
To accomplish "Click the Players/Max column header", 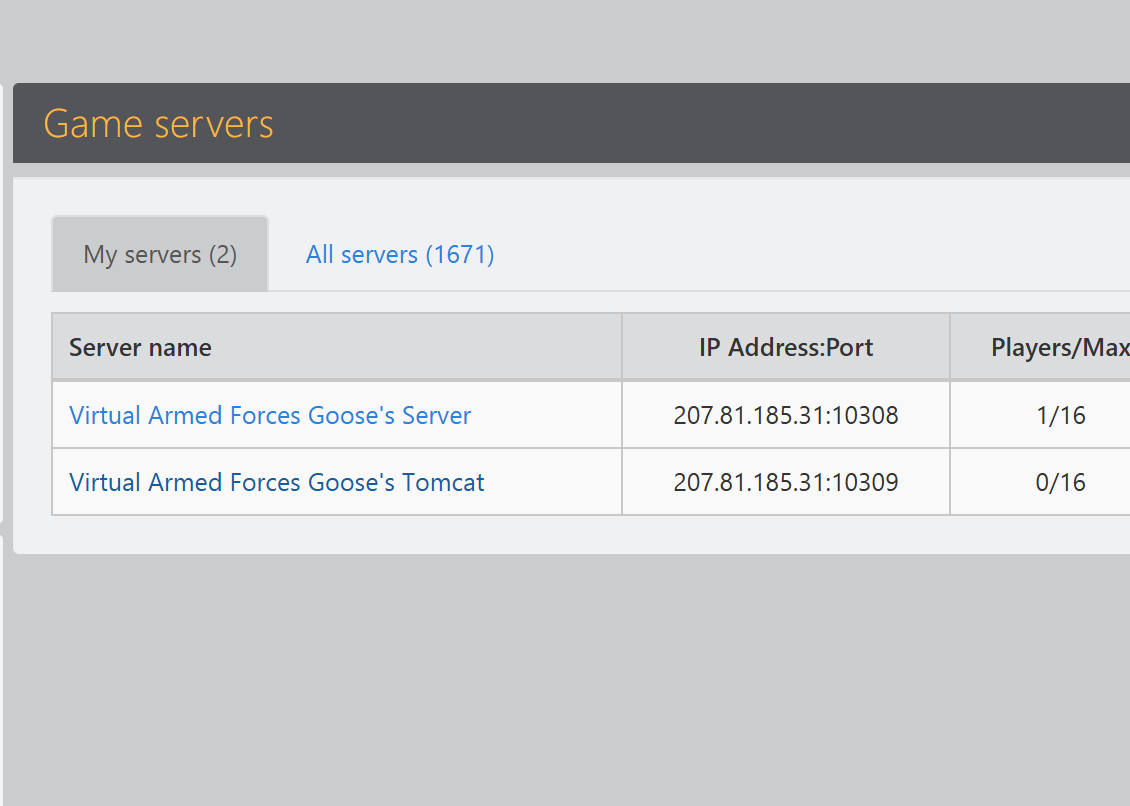I will [1060, 348].
